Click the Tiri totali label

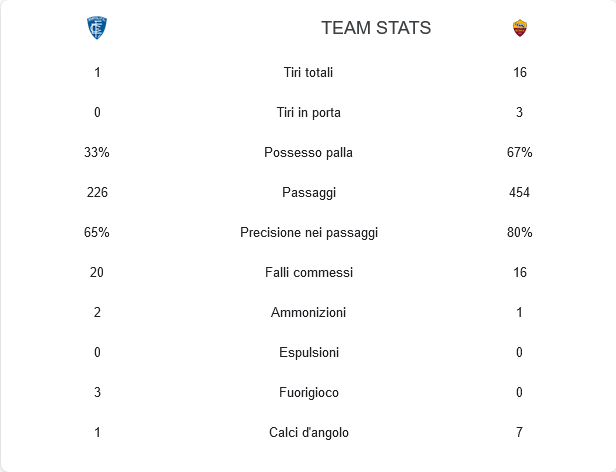pyautogui.click(x=308, y=72)
